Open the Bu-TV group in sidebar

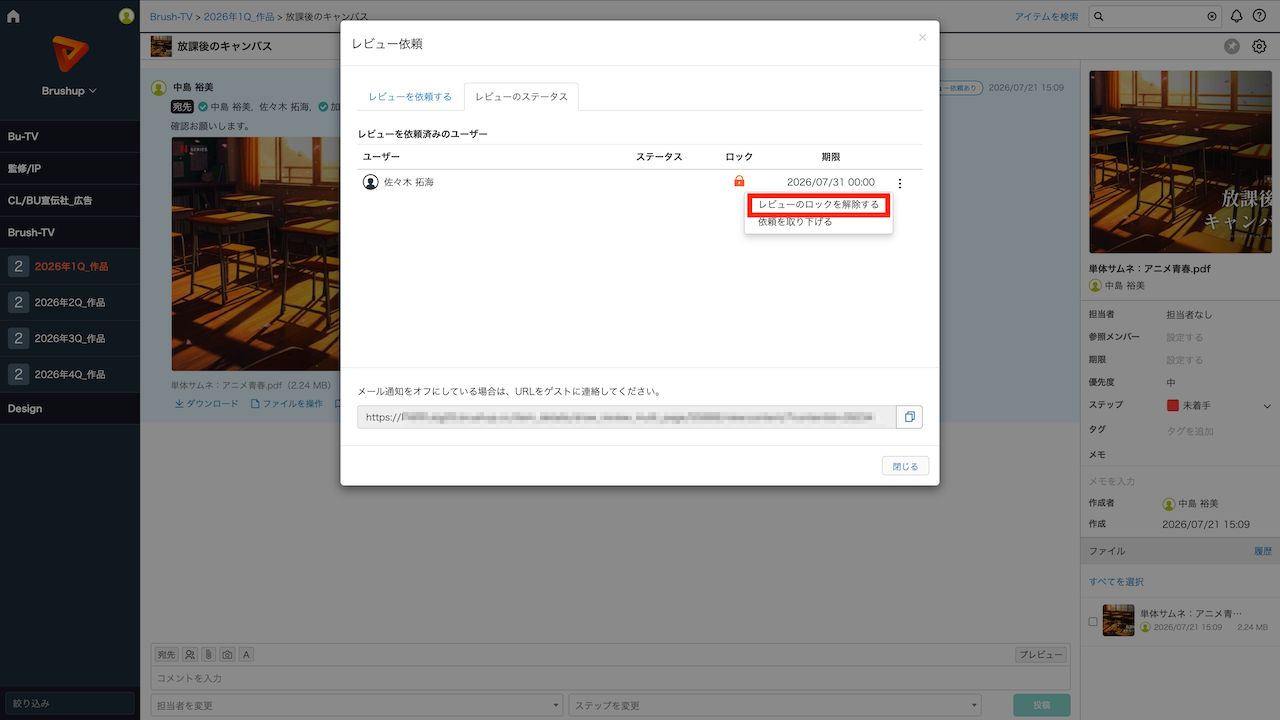coord(69,136)
